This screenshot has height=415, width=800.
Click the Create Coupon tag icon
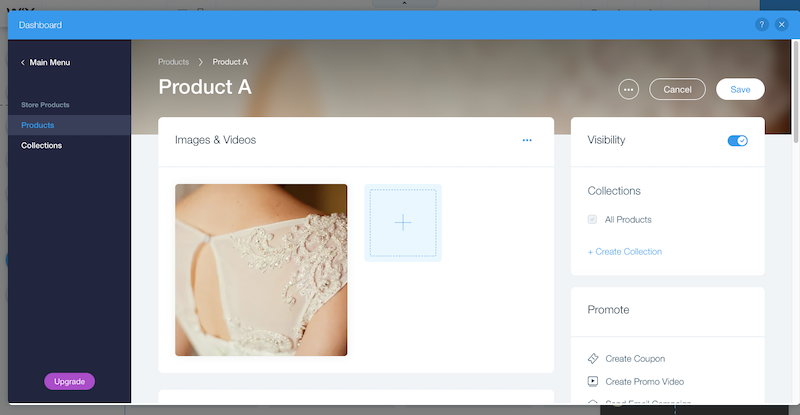pyautogui.click(x=593, y=358)
